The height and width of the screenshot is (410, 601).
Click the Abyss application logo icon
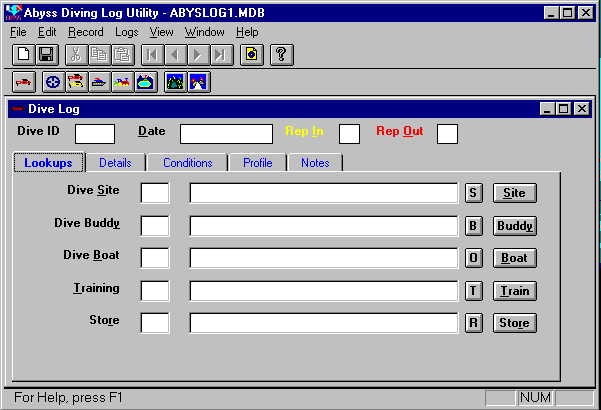(x=13, y=13)
